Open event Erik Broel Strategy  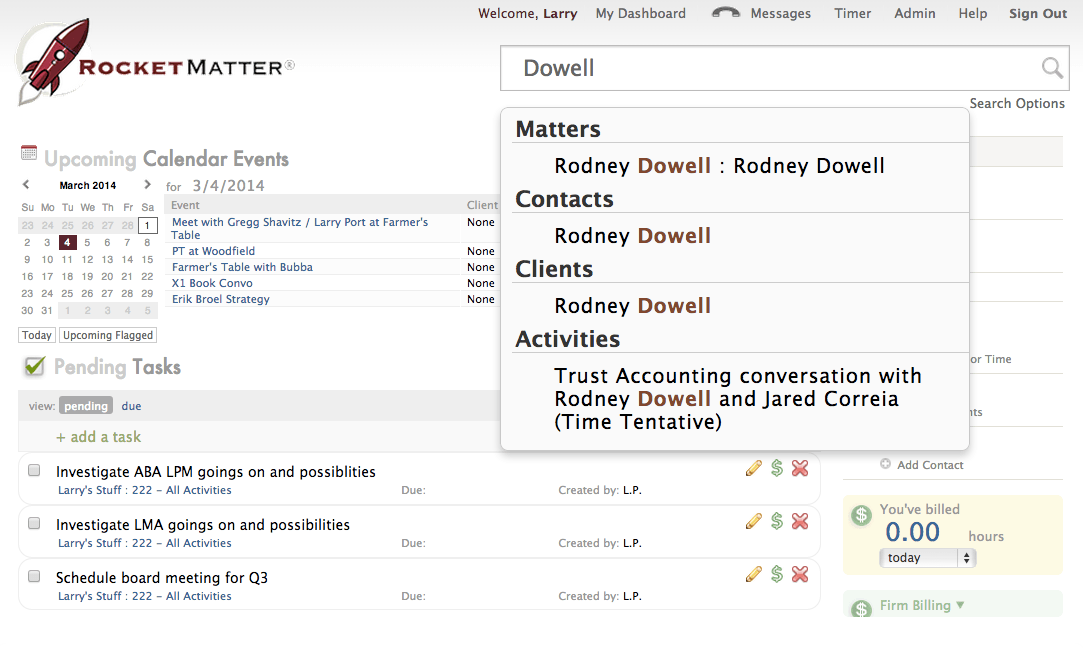(220, 299)
